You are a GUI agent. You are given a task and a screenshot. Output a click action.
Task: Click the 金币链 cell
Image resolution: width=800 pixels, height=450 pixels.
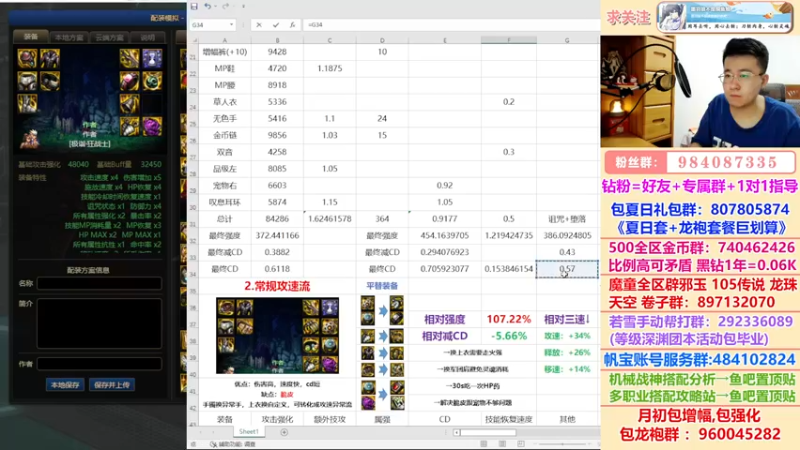point(224,135)
